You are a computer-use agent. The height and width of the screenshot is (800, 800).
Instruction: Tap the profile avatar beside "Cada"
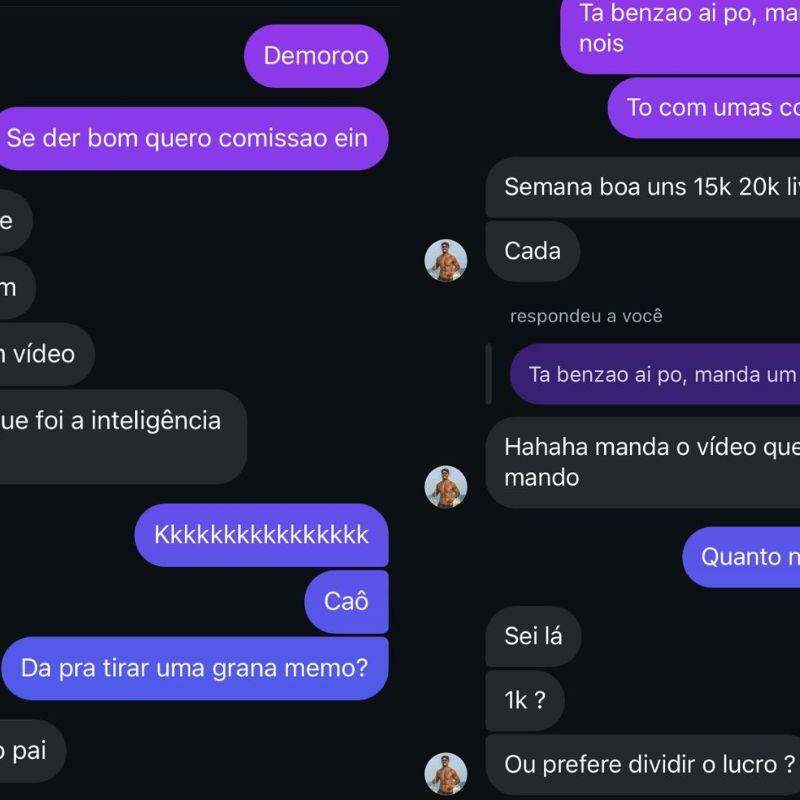click(x=445, y=260)
